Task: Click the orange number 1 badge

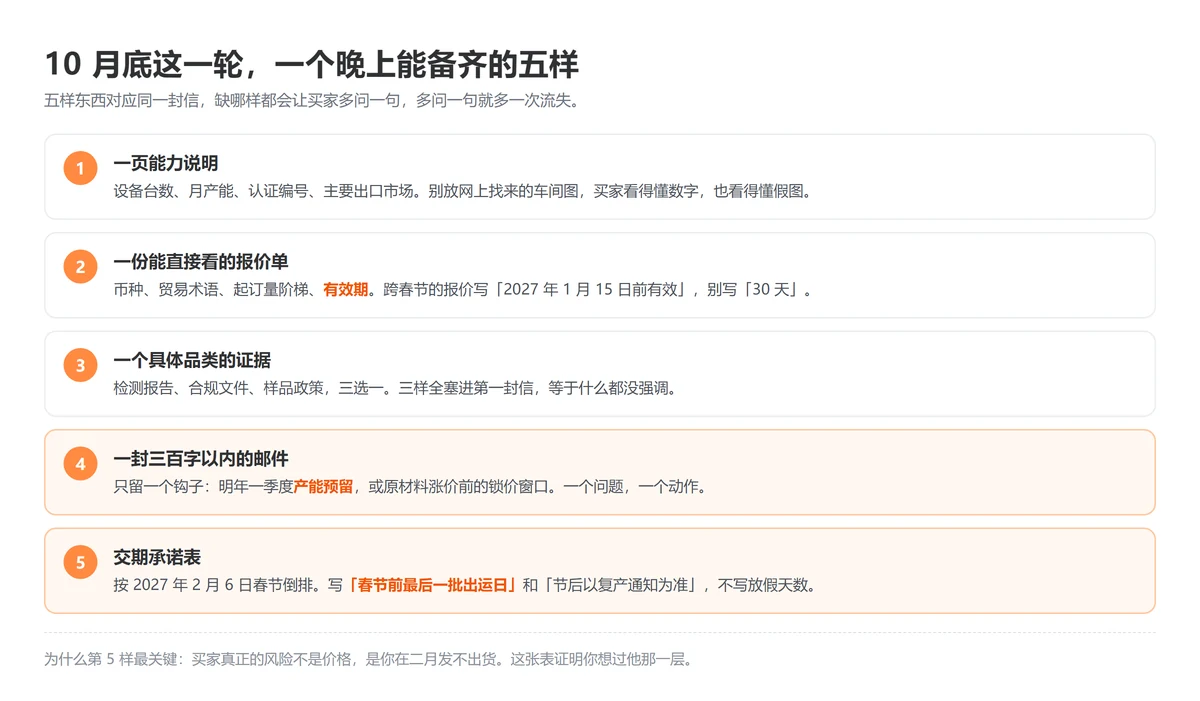Action: 80,168
